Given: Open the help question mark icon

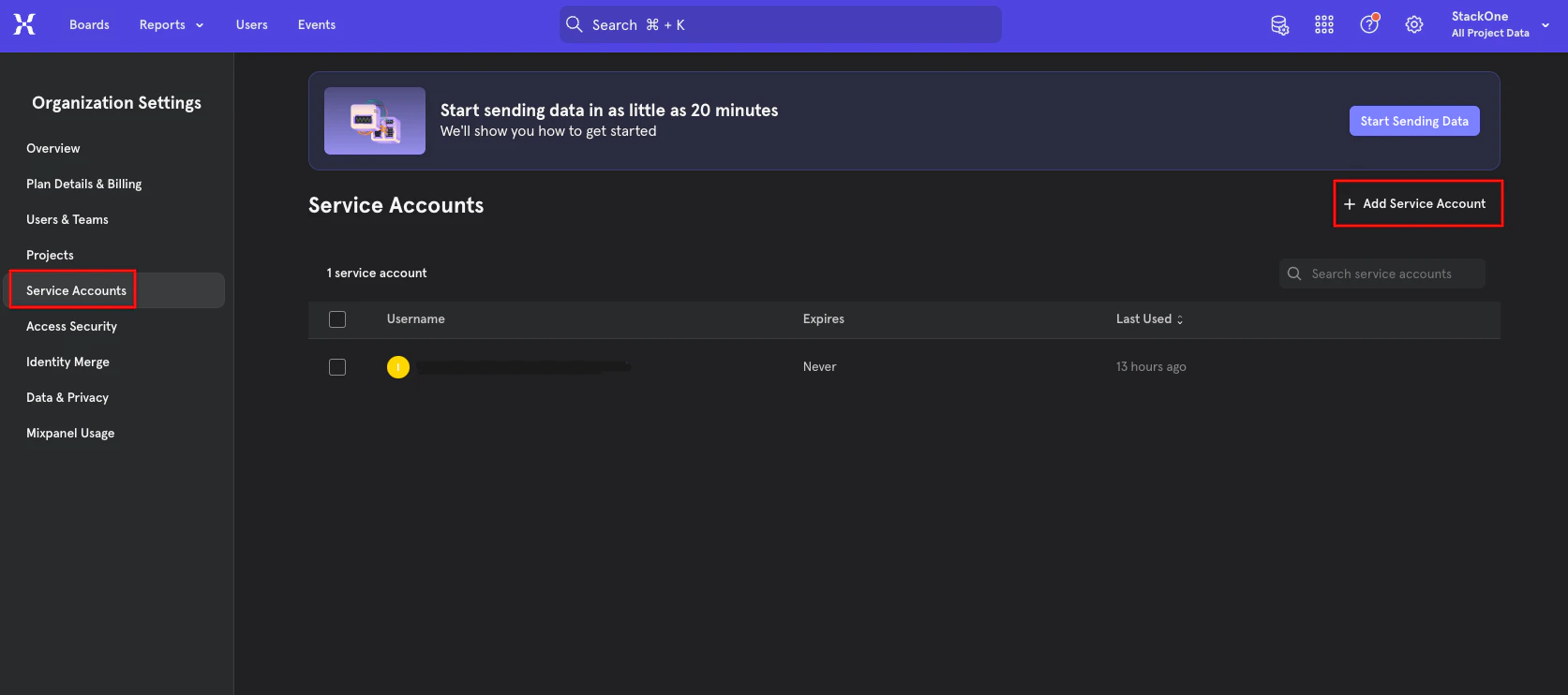Looking at the screenshot, I should click(1369, 24).
